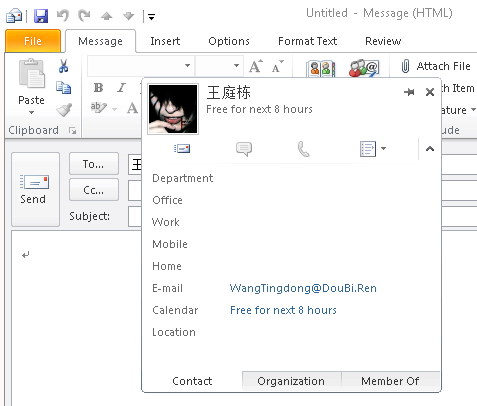Click the Cut scissors icon

pyautogui.click(x=63, y=66)
